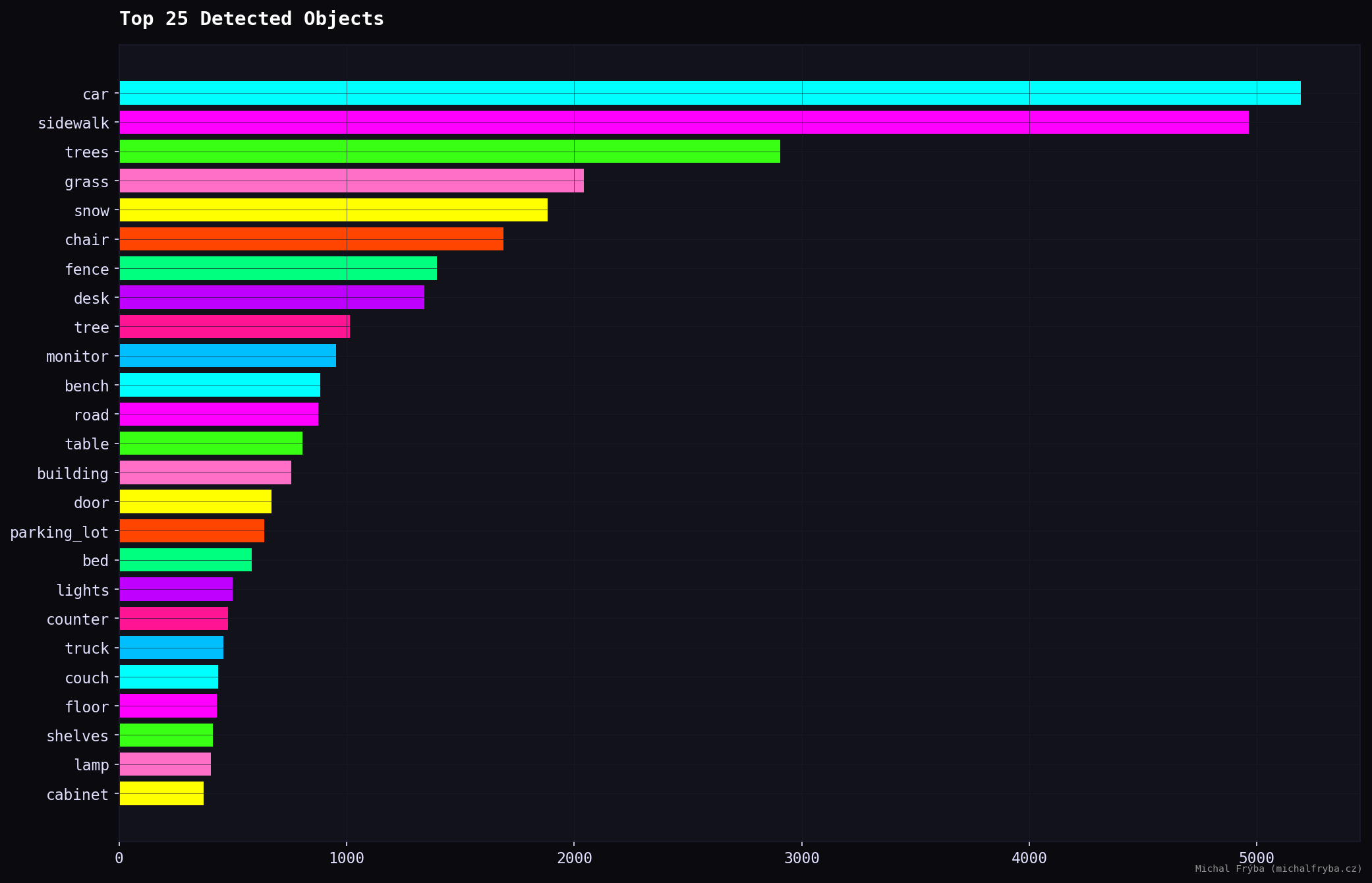Click the 'parking_lot' axis label
Image resolution: width=1372 pixels, height=883 pixels.
(59, 532)
